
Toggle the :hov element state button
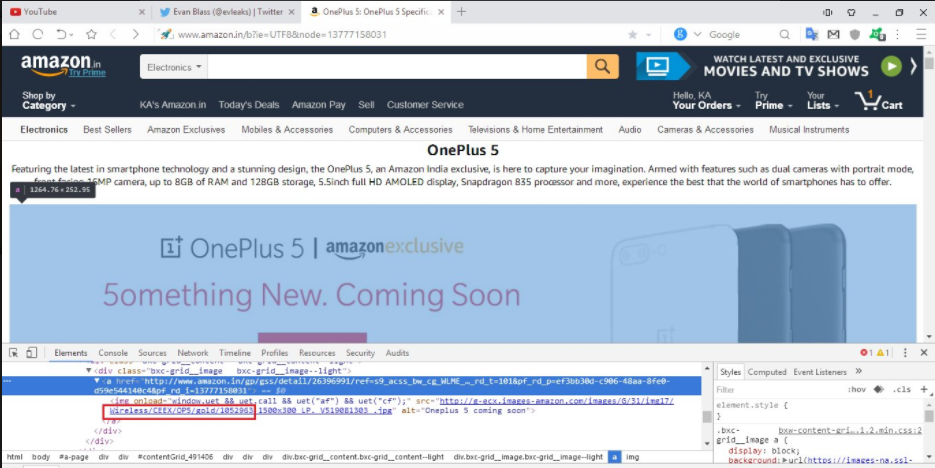point(856,389)
